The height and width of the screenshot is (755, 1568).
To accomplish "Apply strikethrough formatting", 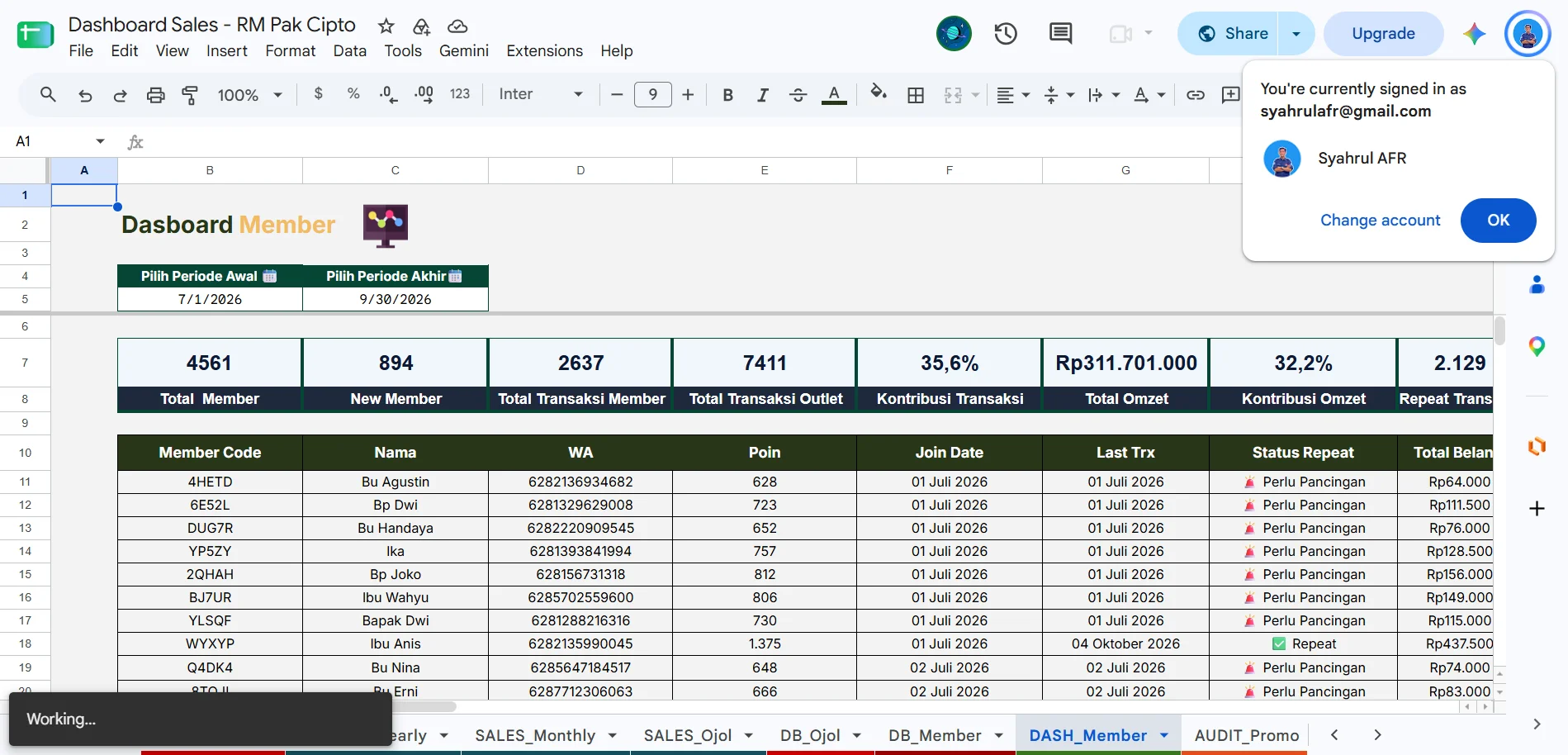I will point(798,95).
